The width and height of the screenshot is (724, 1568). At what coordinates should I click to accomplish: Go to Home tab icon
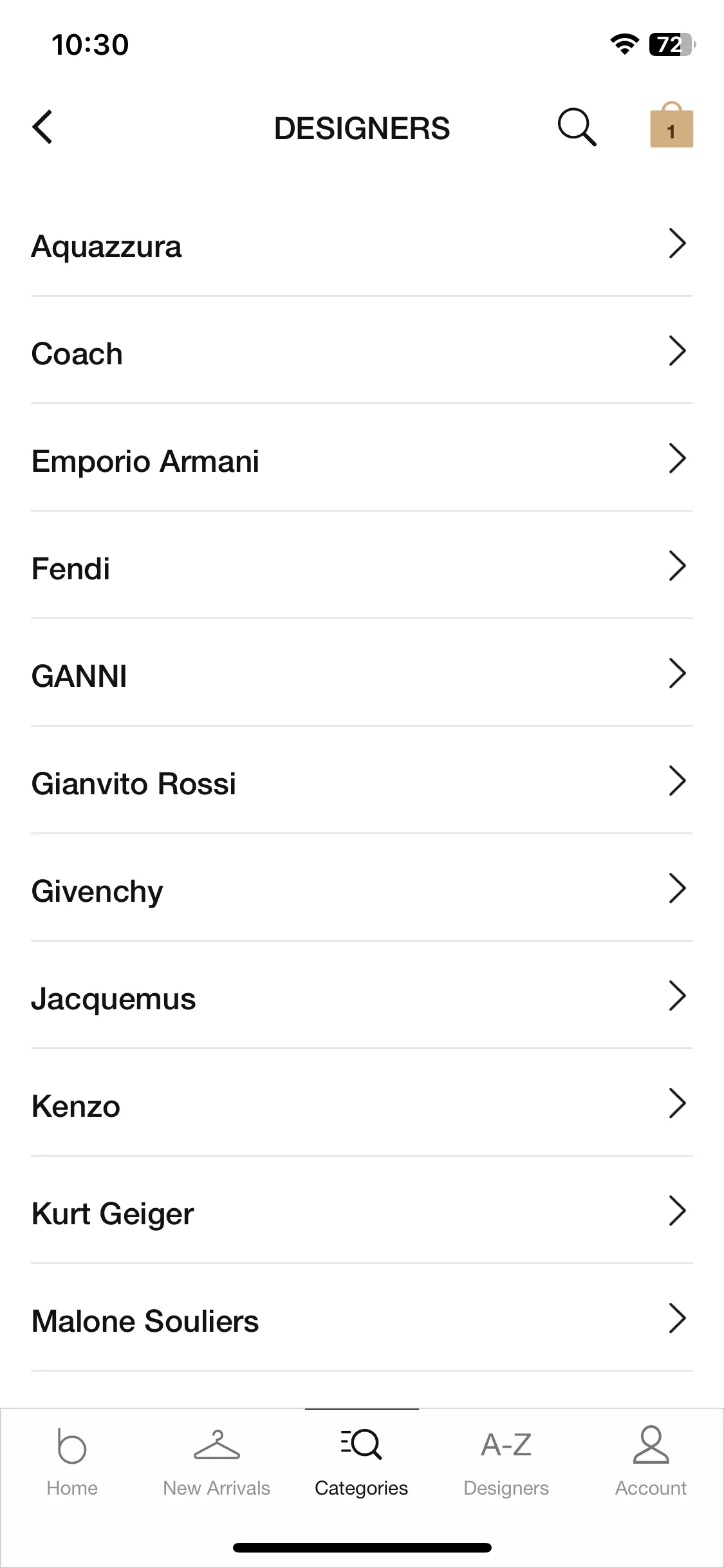pyautogui.click(x=72, y=1445)
